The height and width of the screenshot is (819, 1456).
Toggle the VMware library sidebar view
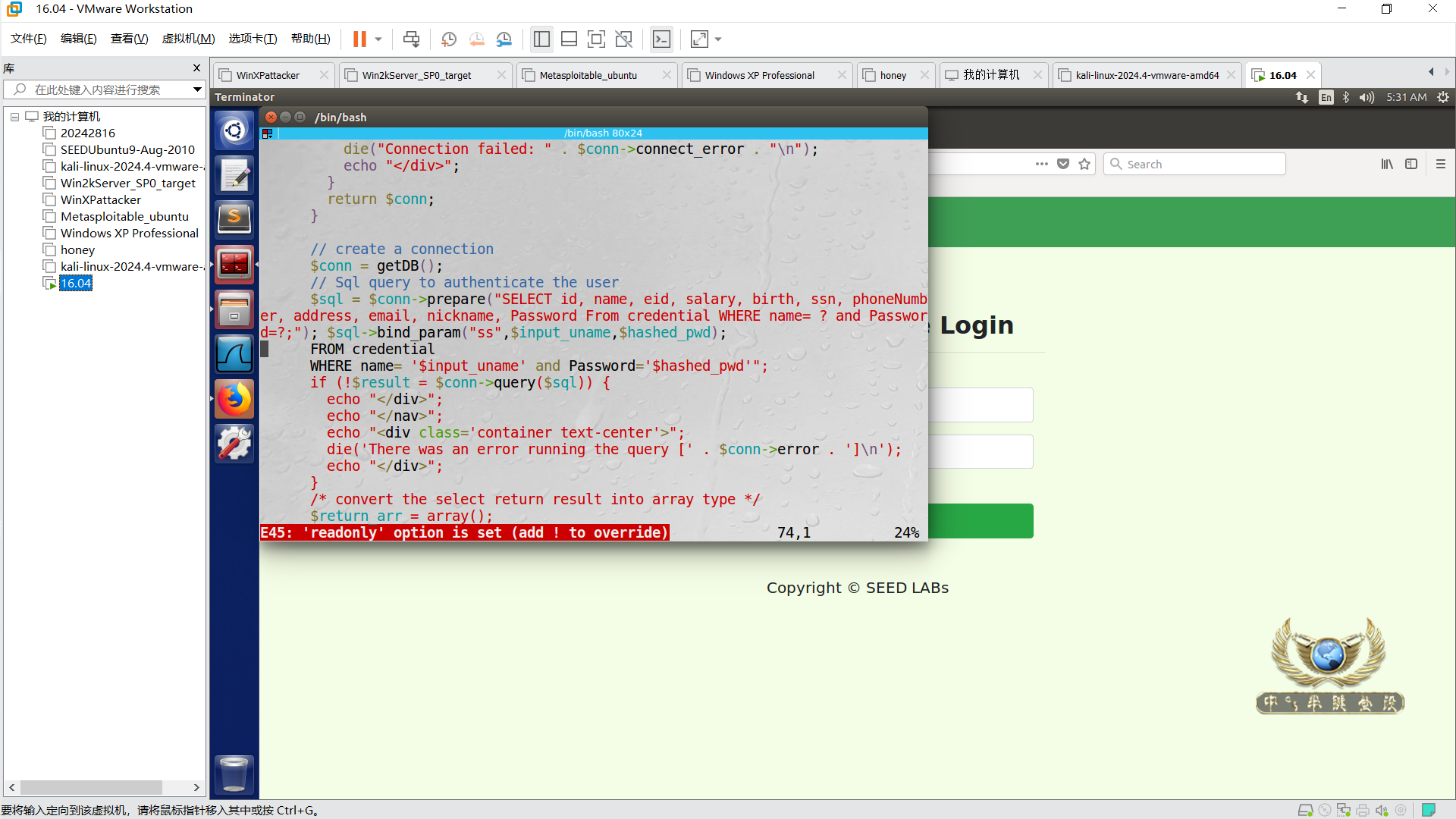541,39
